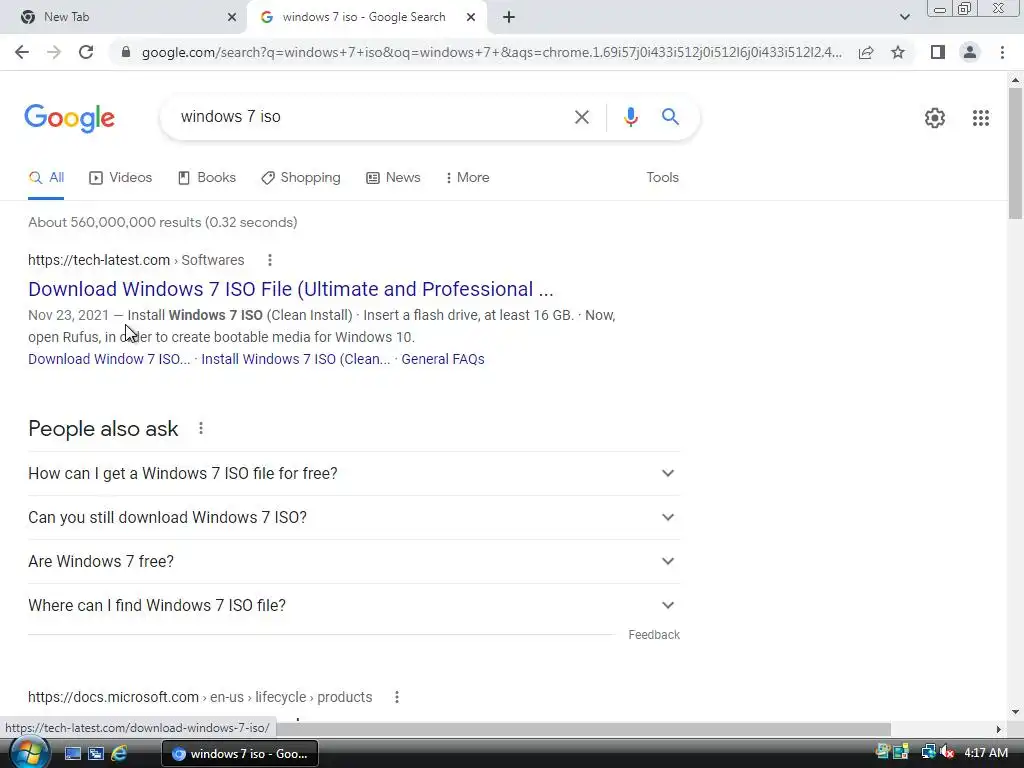Click the 4:17 AM system clock

point(986,752)
